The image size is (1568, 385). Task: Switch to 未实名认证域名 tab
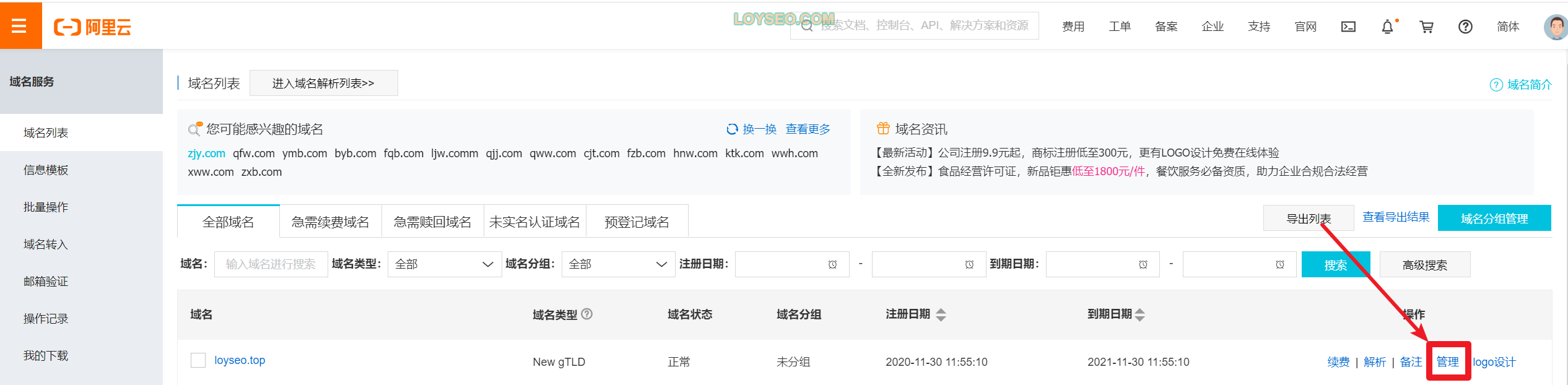pyautogui.click(x=535, y=222)
